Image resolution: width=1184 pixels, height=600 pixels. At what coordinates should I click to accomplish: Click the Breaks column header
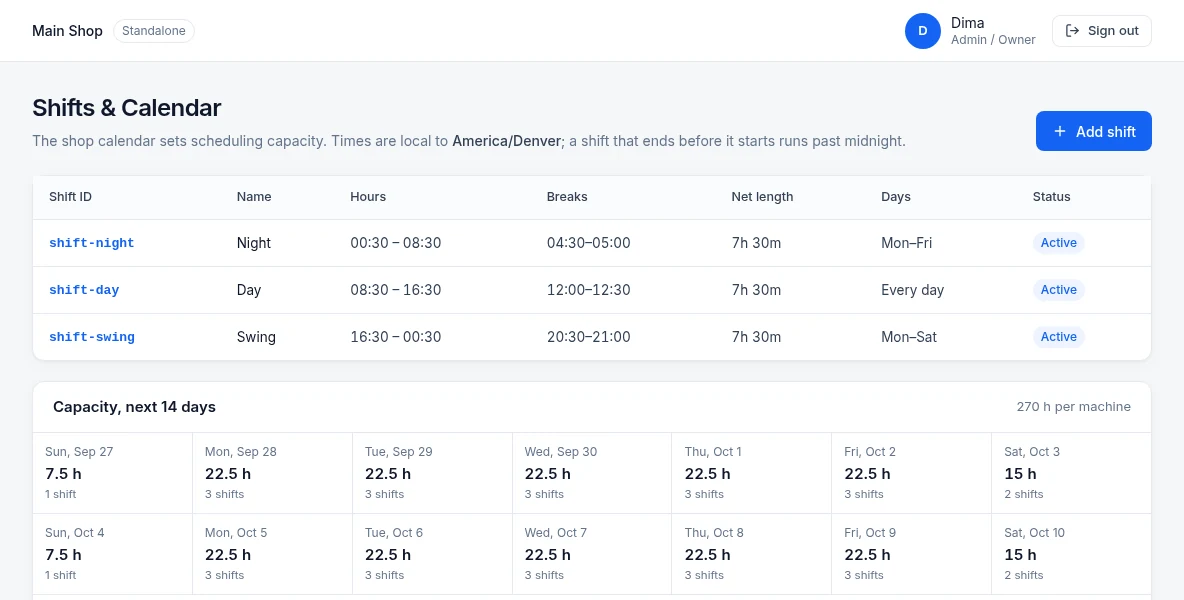[567, 197]
